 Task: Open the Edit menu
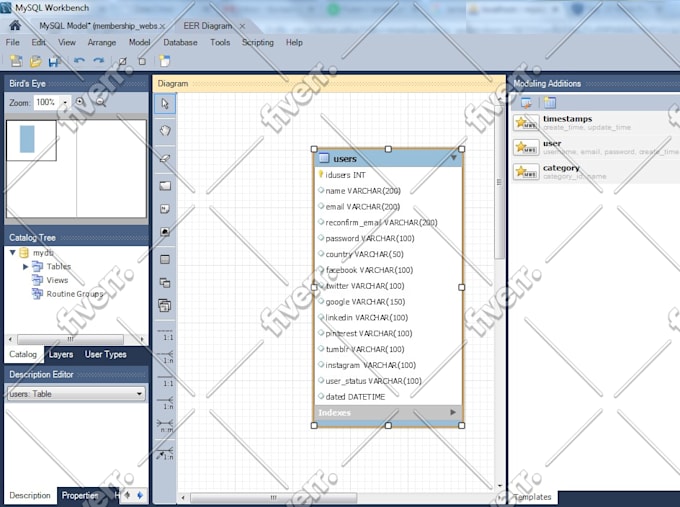pos(39,43)
